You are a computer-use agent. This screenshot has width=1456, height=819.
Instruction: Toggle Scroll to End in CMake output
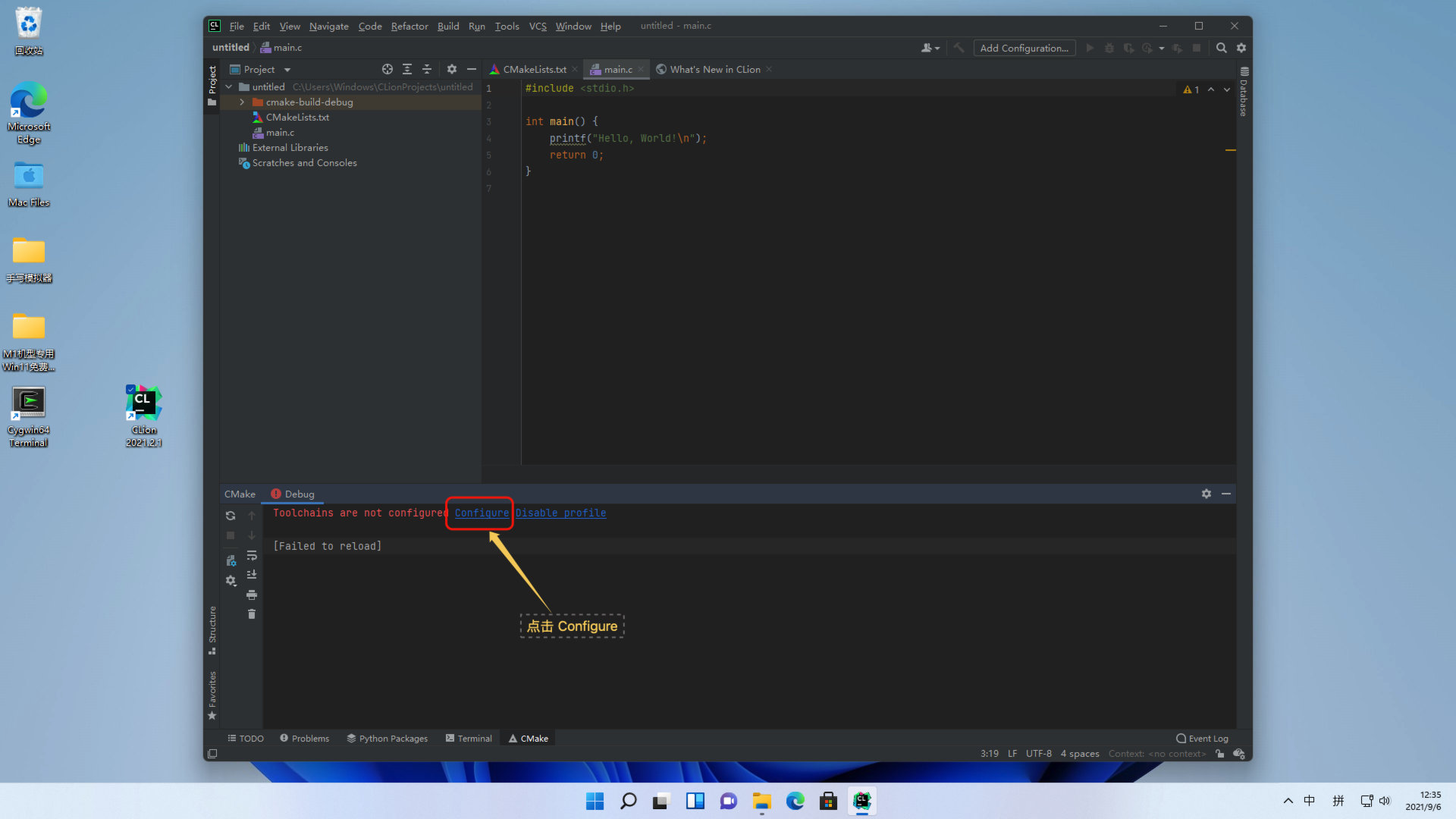[252, 575]
